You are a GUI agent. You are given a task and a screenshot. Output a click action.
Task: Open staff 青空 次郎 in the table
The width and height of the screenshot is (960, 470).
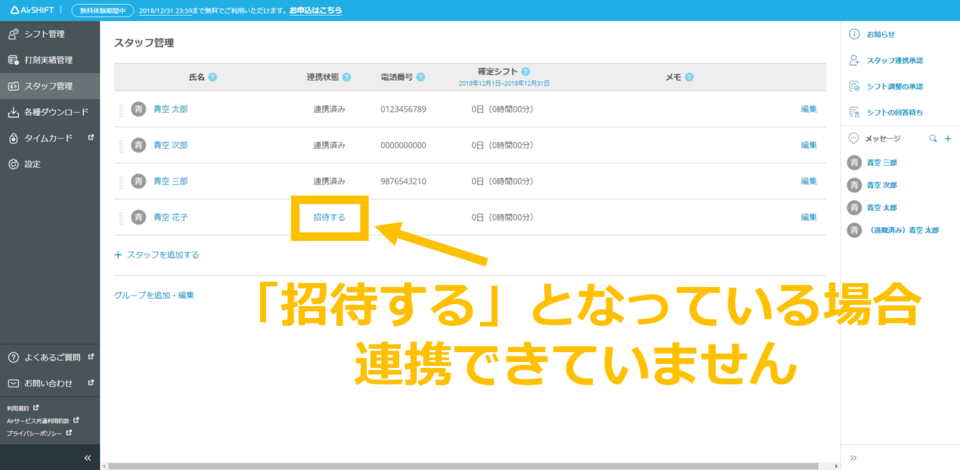tap(171, 145)
